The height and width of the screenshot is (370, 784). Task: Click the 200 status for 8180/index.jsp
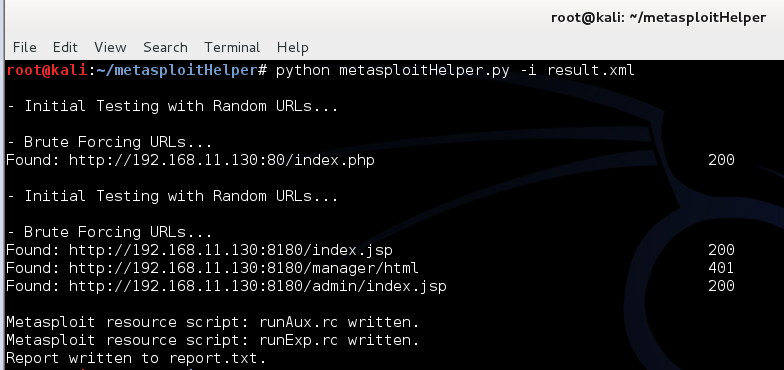point(721,250)
